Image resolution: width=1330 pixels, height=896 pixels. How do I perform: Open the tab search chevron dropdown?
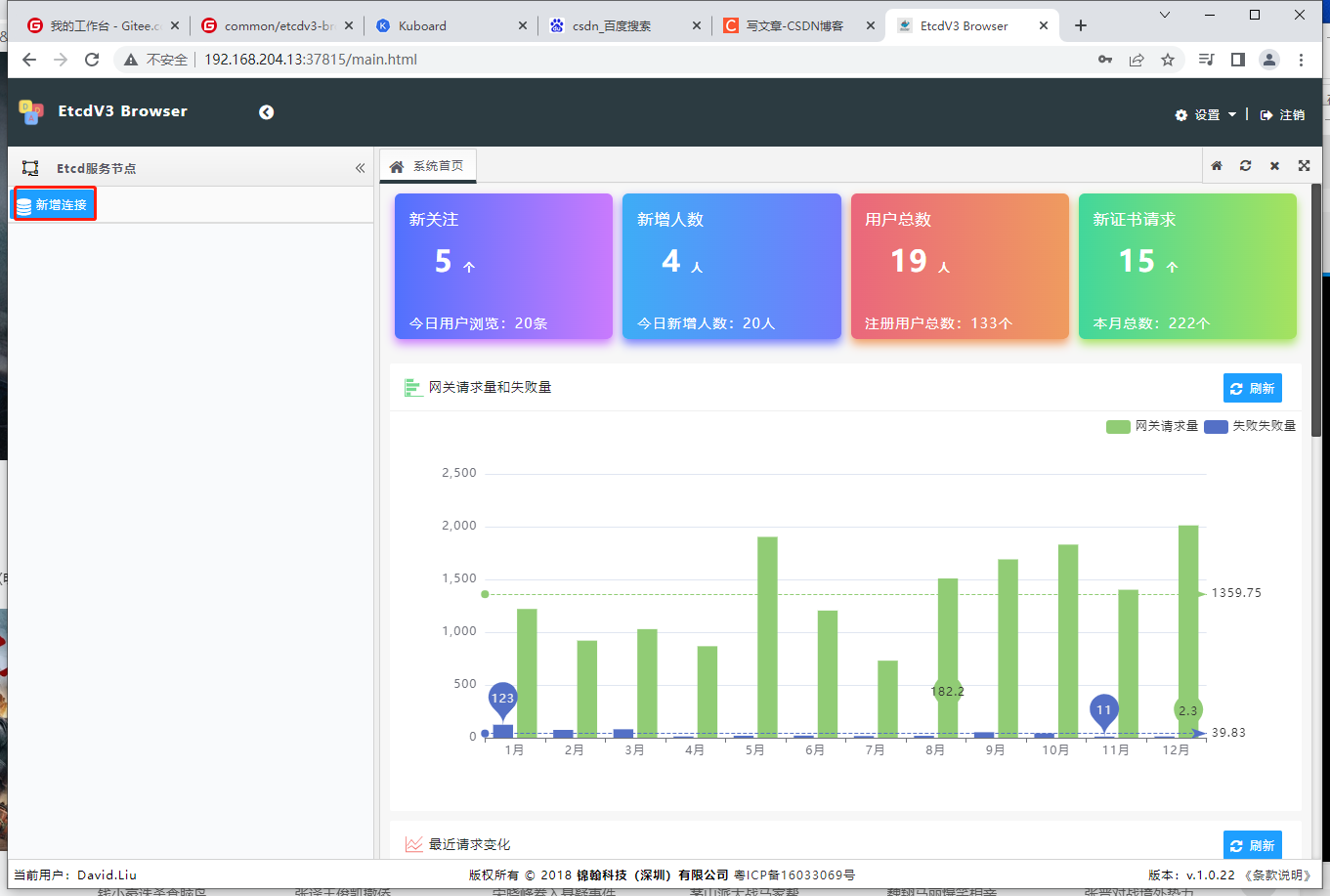1165,15
